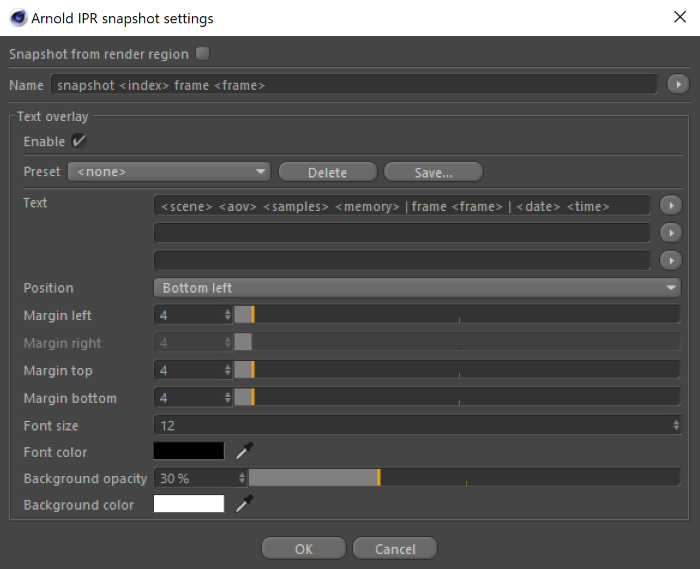Close the Arnold IPR snapshot settings dialog
The height and width of the screenshot is (569, 700).
[x=680, y=17]
